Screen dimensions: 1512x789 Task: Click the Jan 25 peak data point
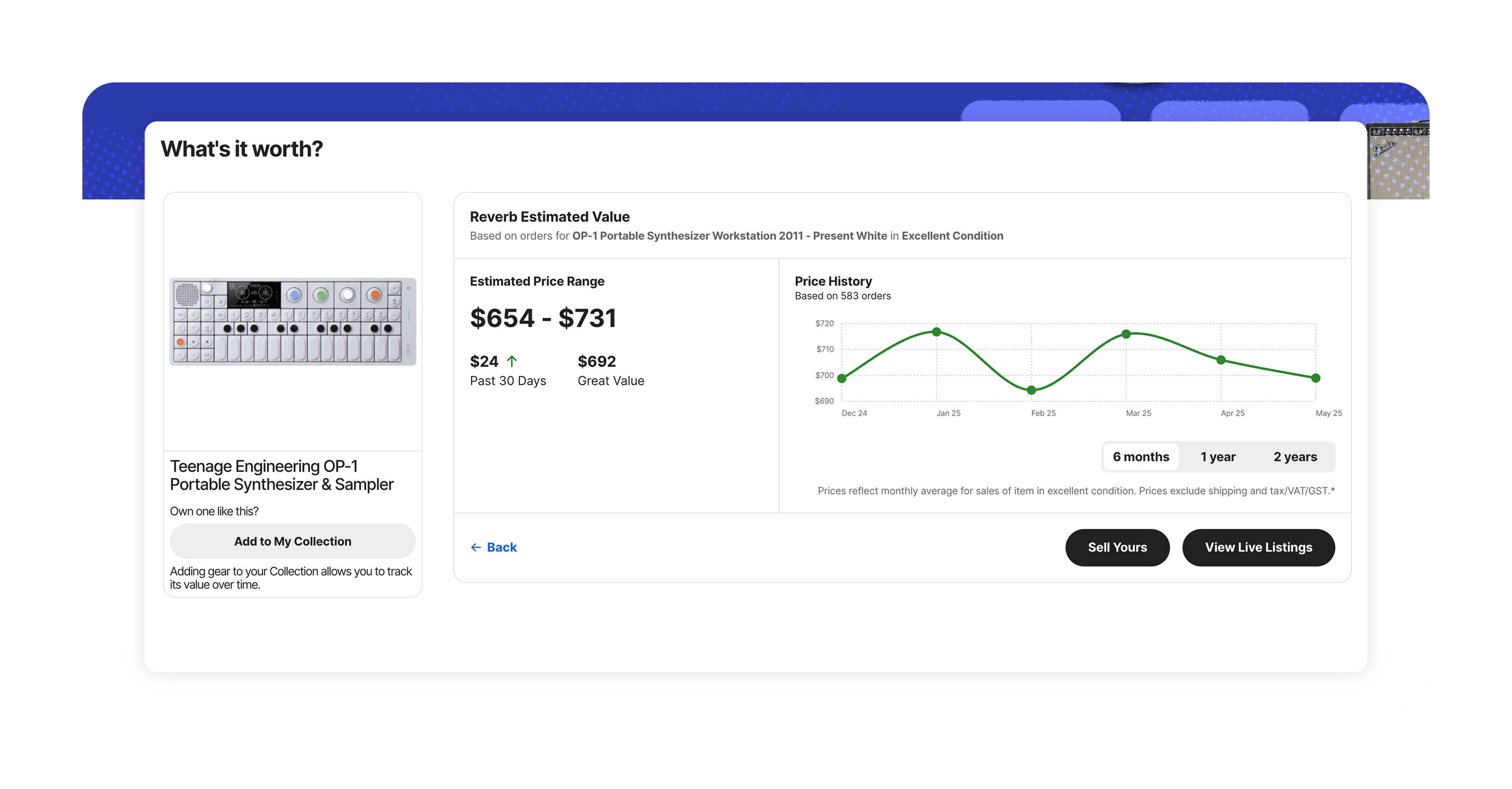click(x=937, y=332)
